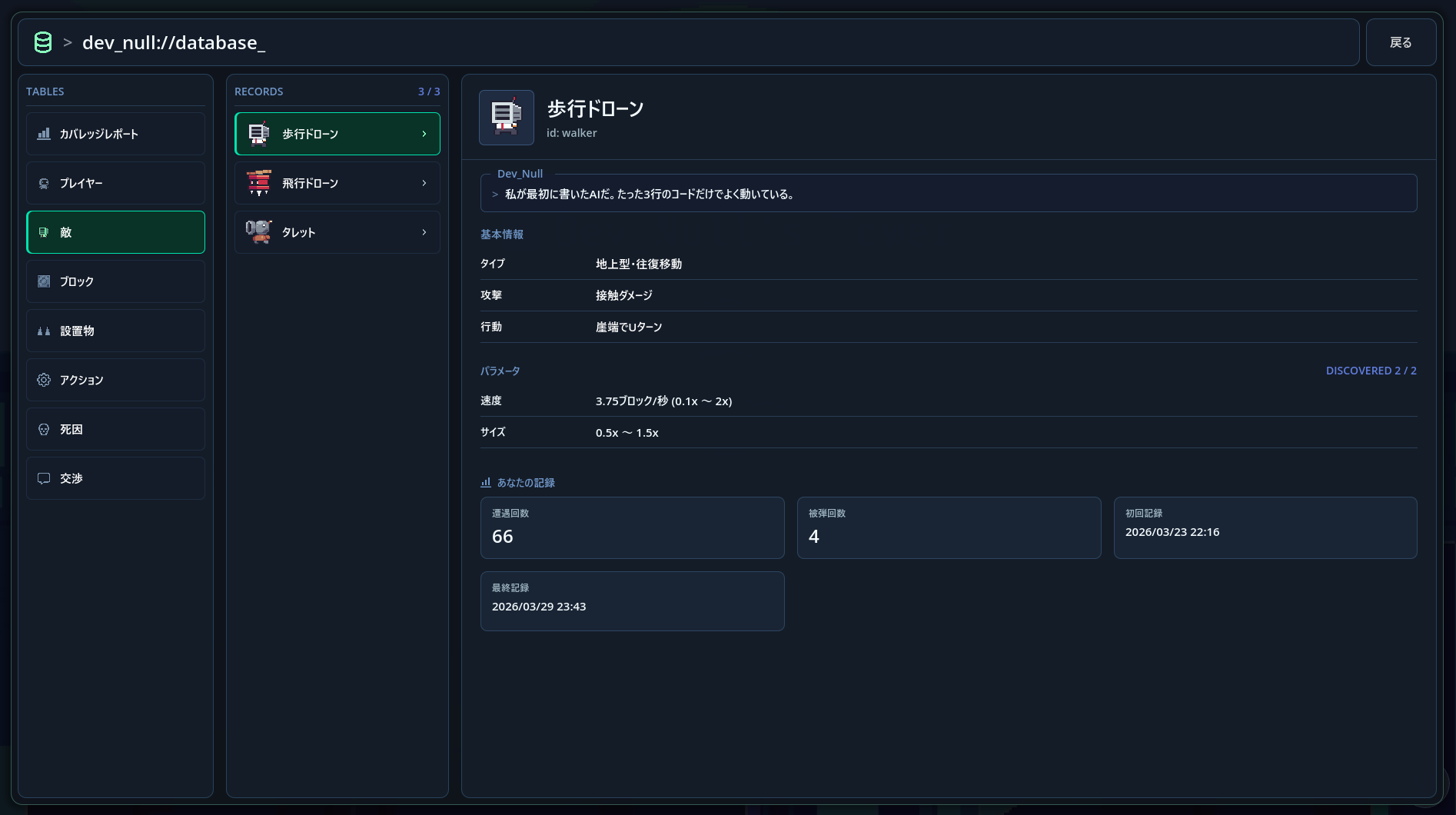The width and height of the screenshot is (1456, 815).
Task: Open the アクション table
Action: [115, 380]
